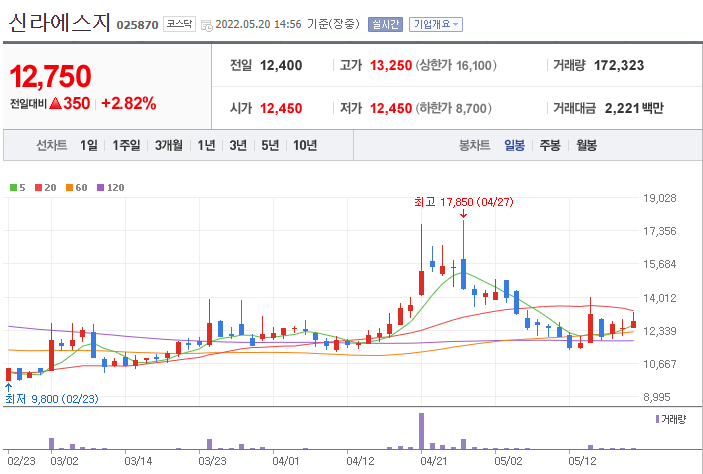Screen dimensions: 703x474
Task: Click the 거래량 value 172,323
Action: (619, 65)
